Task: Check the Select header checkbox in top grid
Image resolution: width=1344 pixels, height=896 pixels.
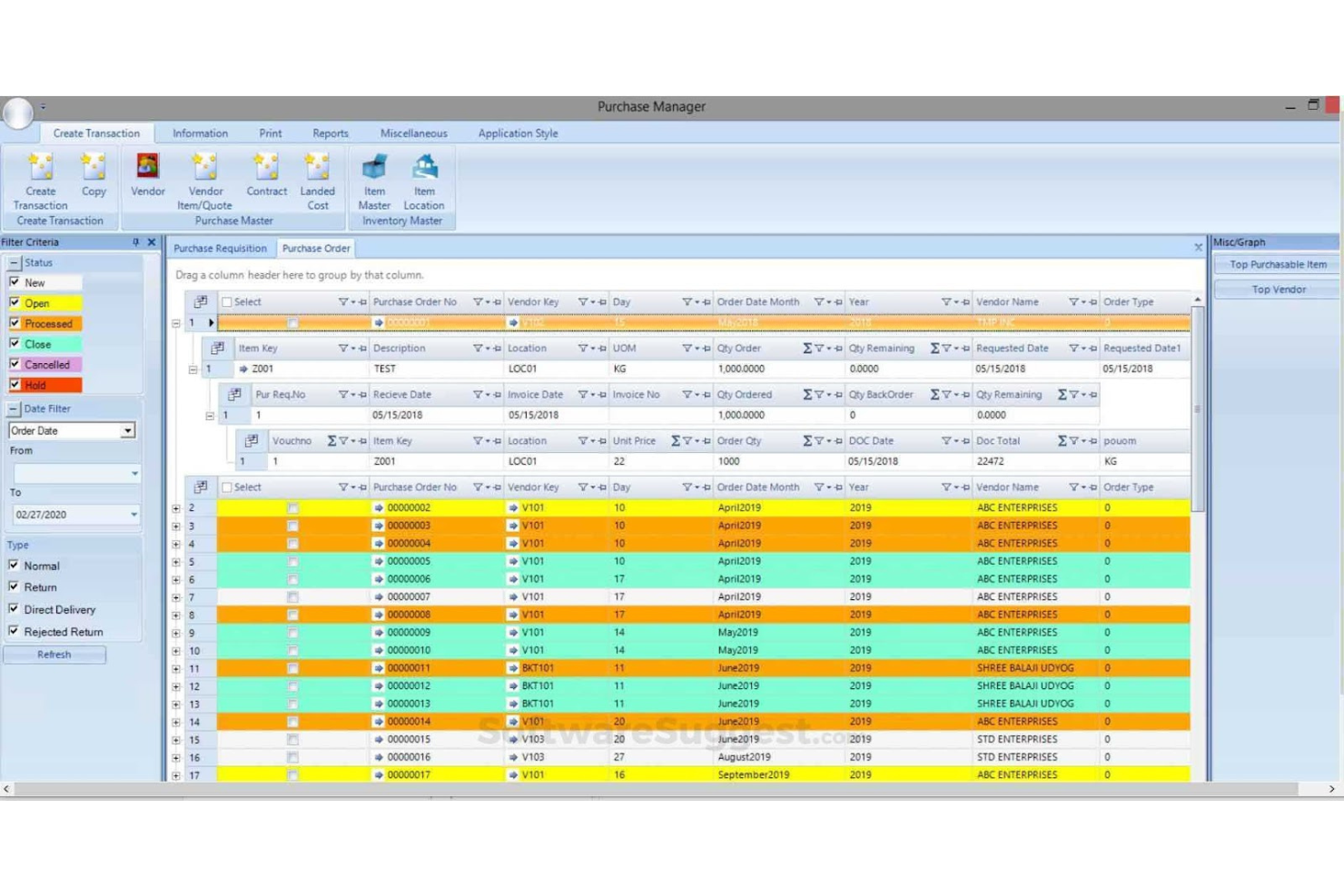Action: 227,302
